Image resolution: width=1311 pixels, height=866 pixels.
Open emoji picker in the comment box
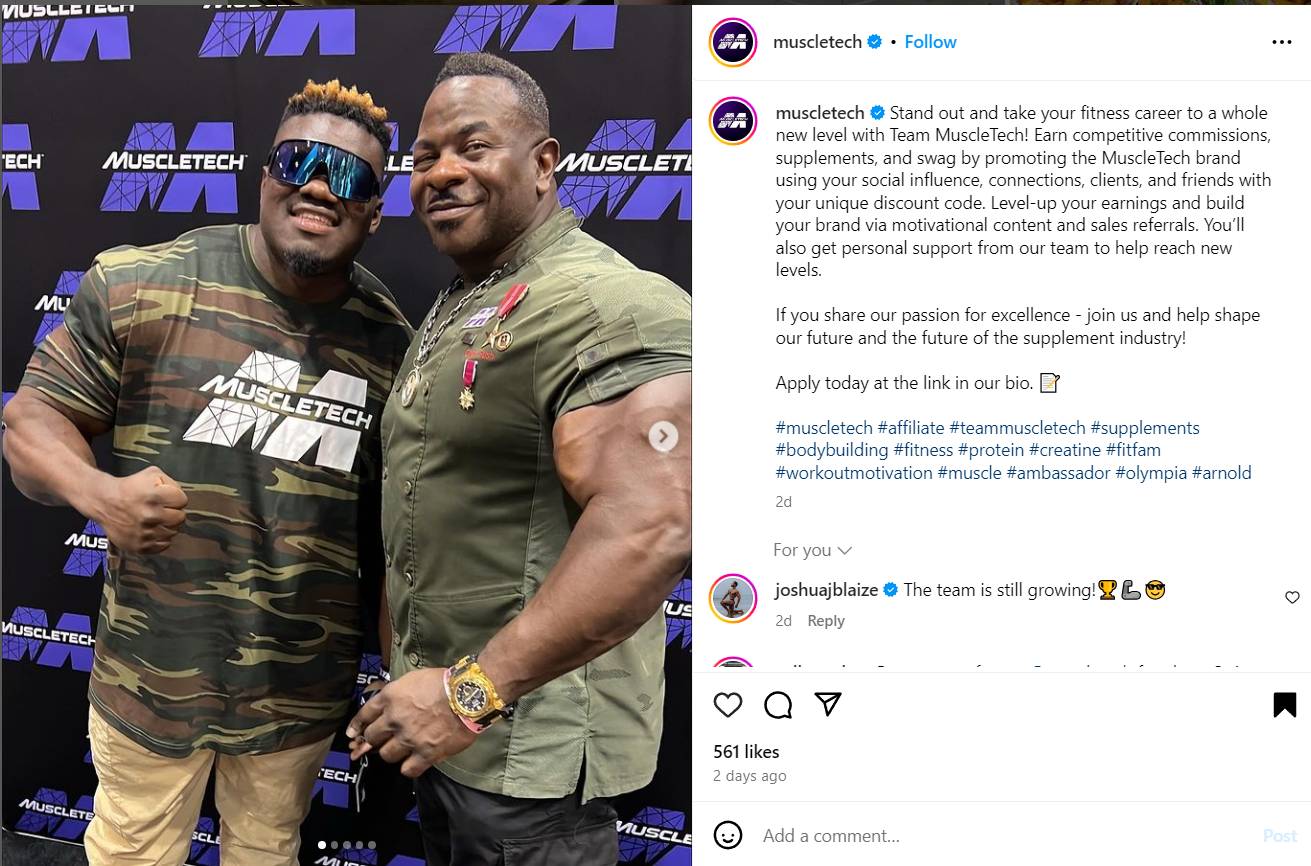[x=728, y=835]
